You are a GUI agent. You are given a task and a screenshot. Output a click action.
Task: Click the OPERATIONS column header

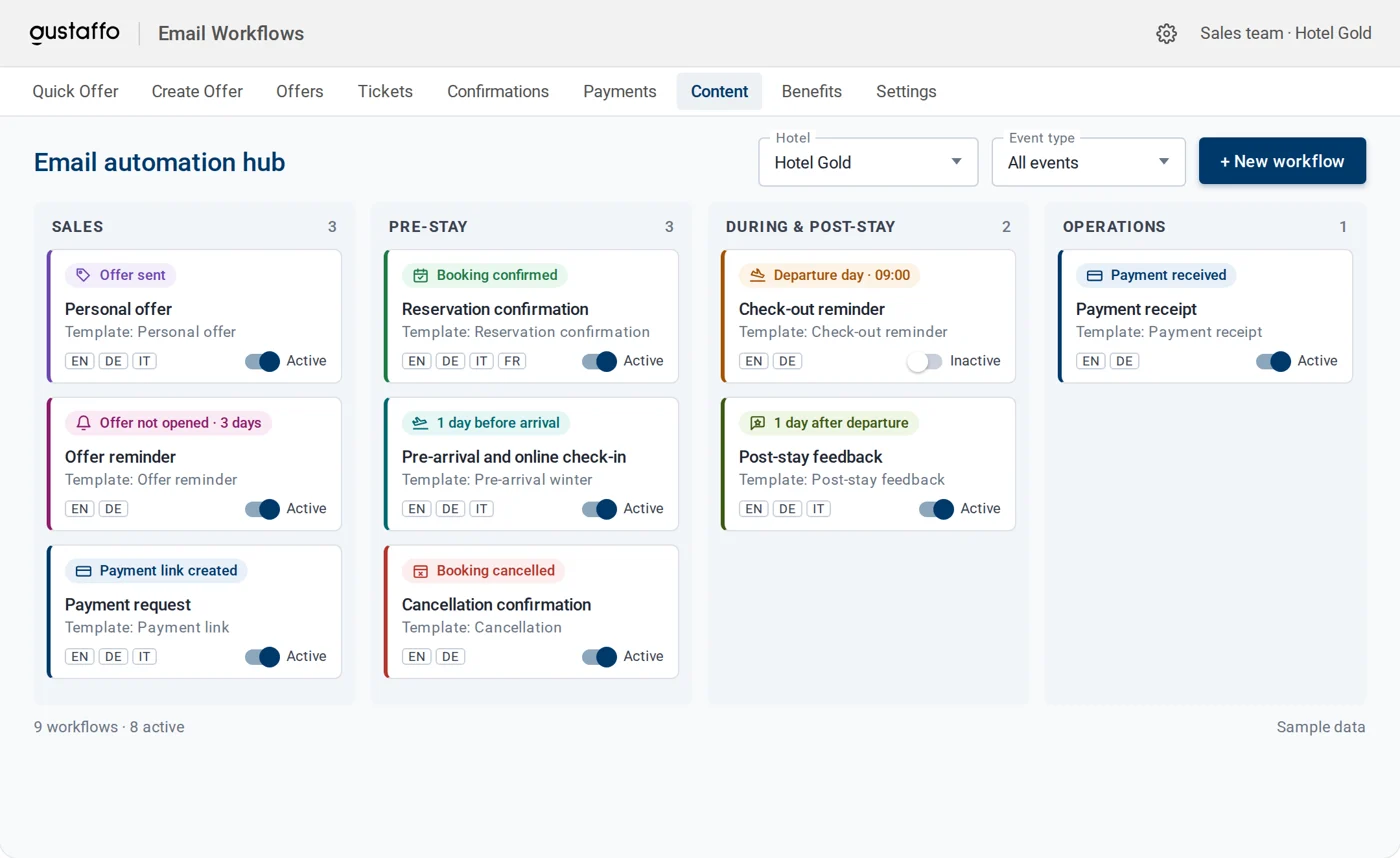pyautogui.click(x=1114, y=227)
